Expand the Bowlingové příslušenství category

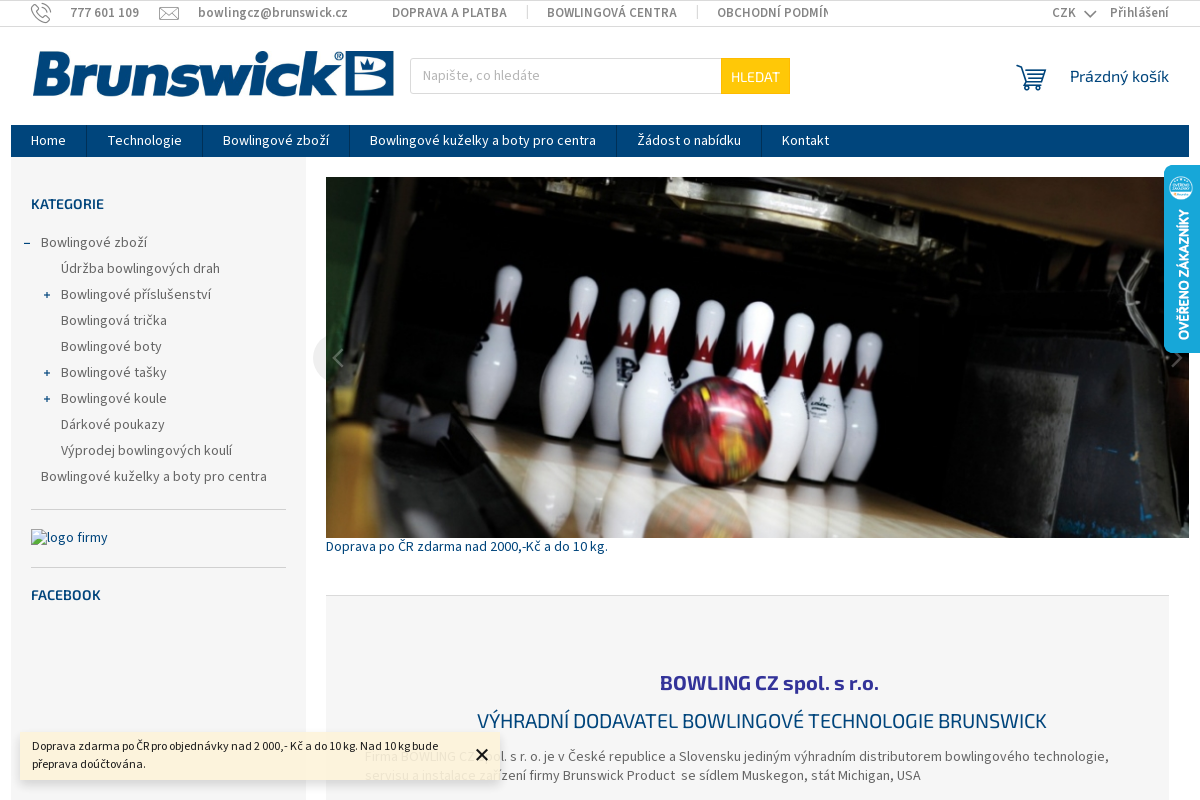click(x=46, y=294)
